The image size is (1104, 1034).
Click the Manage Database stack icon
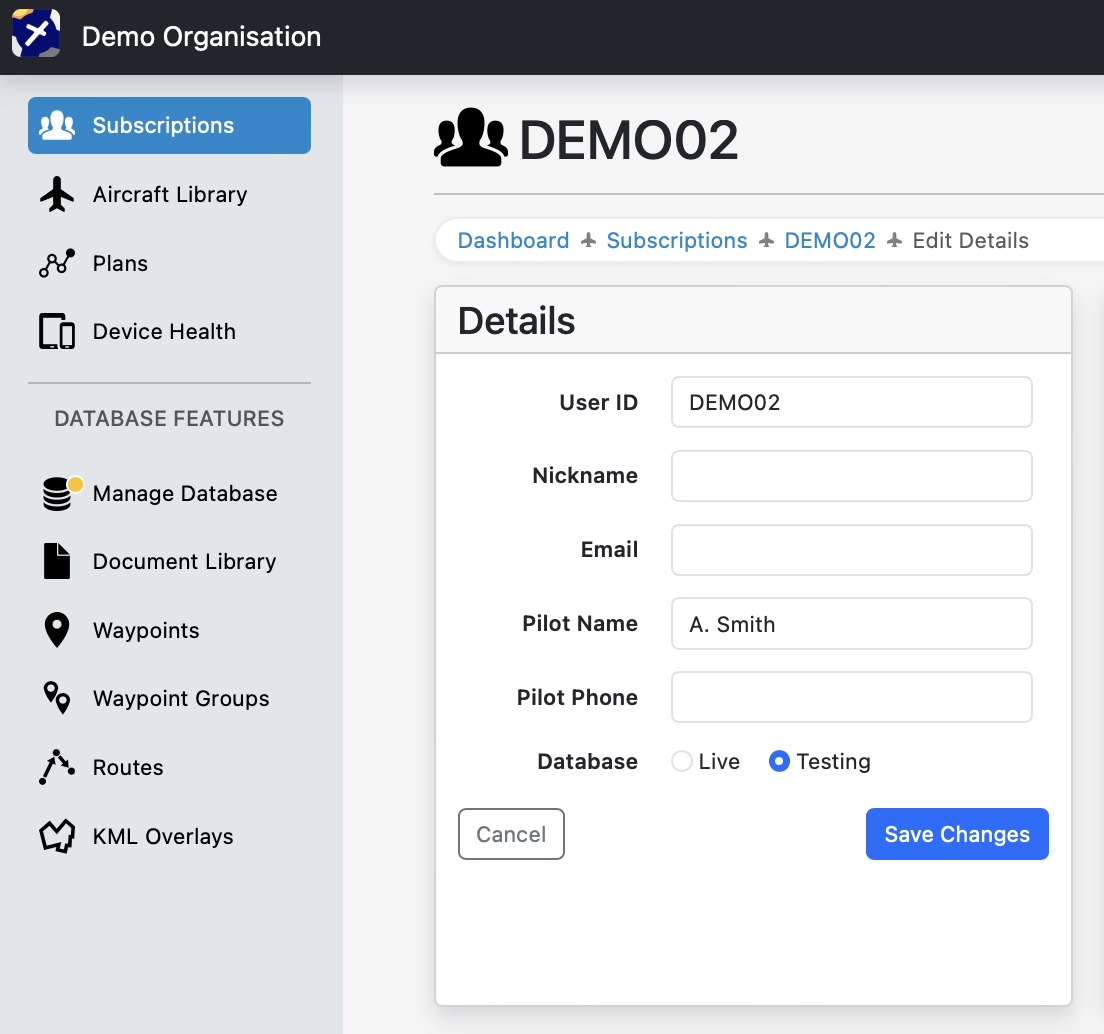[60, 493]
